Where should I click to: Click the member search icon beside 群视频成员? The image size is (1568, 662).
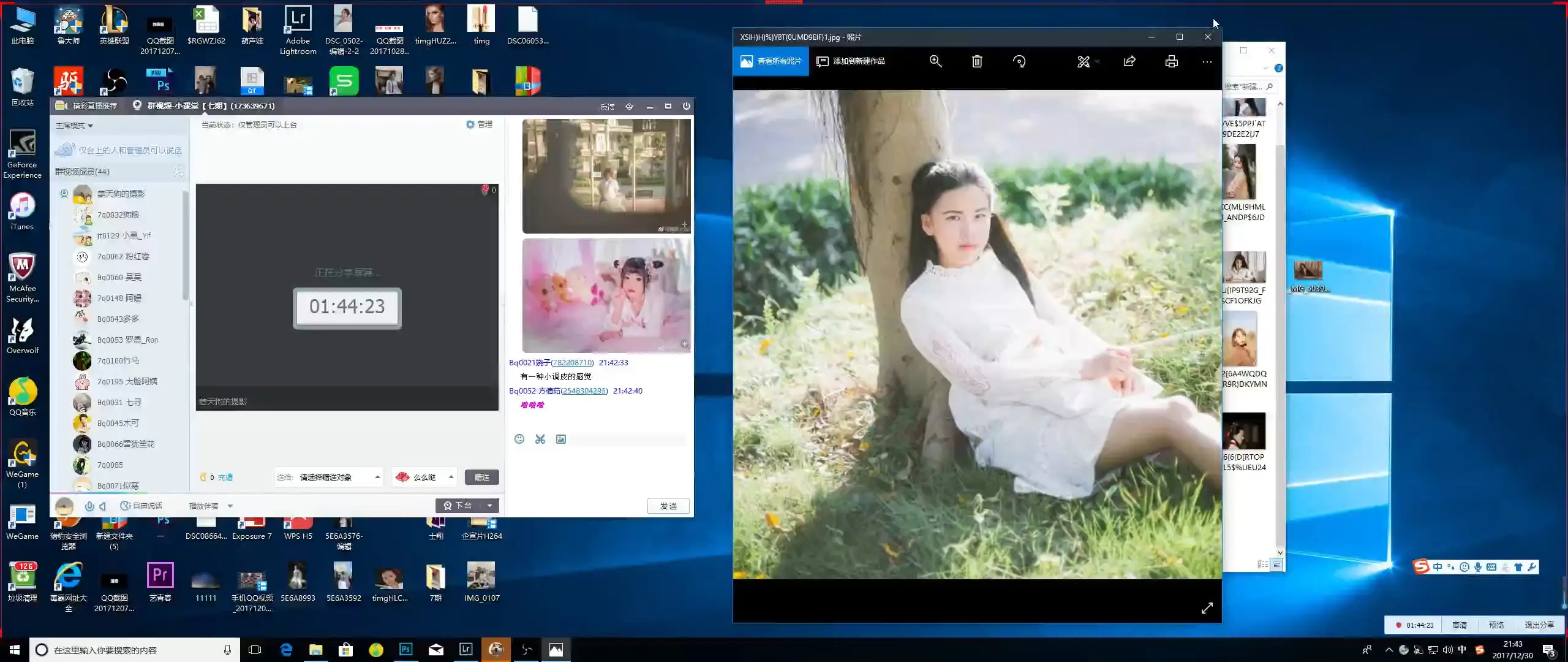tap(178, 172)
